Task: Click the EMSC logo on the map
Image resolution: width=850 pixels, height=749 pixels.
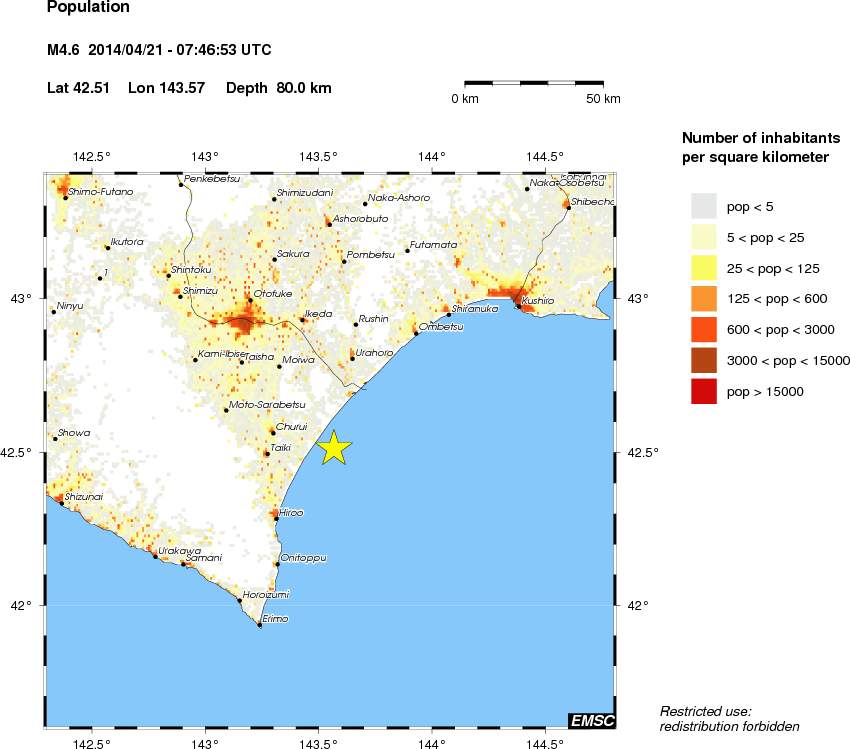Action: (591, 720)
